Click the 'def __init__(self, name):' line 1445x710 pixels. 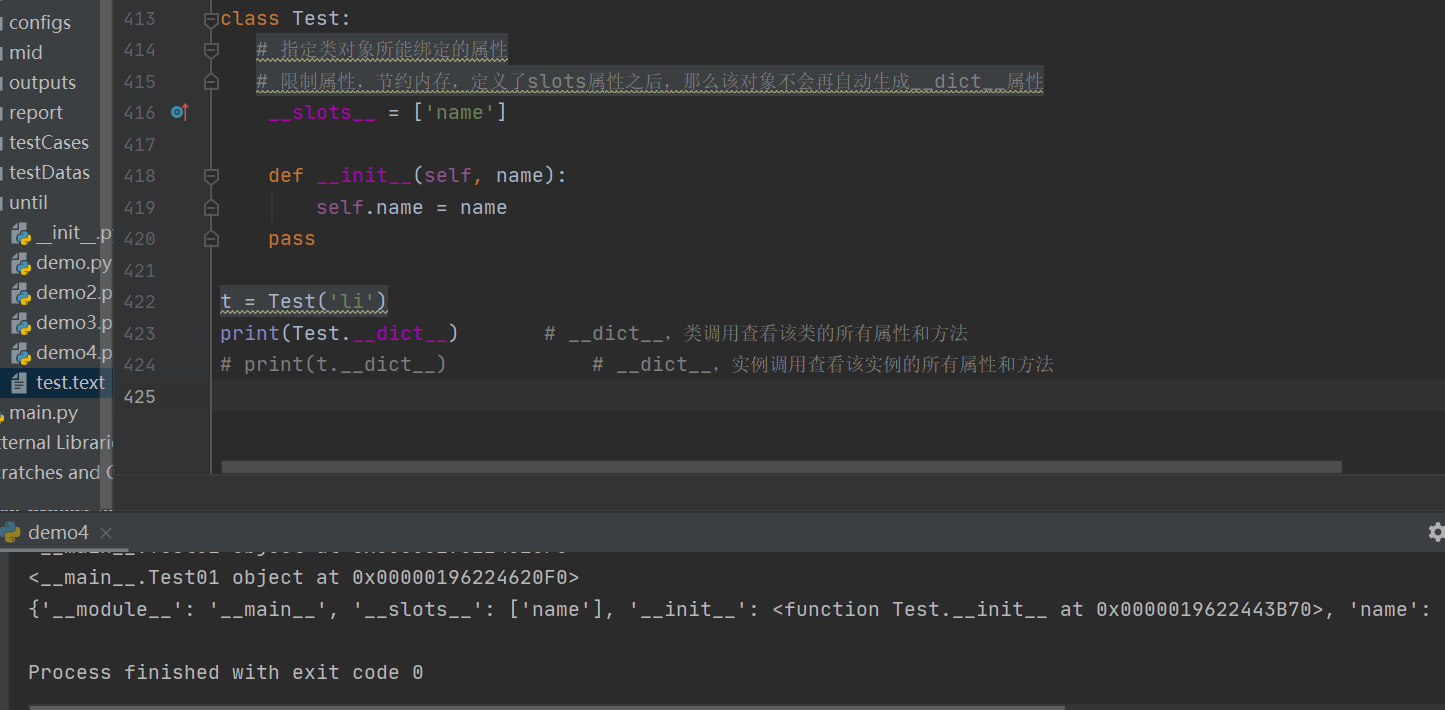coord(417,176)
